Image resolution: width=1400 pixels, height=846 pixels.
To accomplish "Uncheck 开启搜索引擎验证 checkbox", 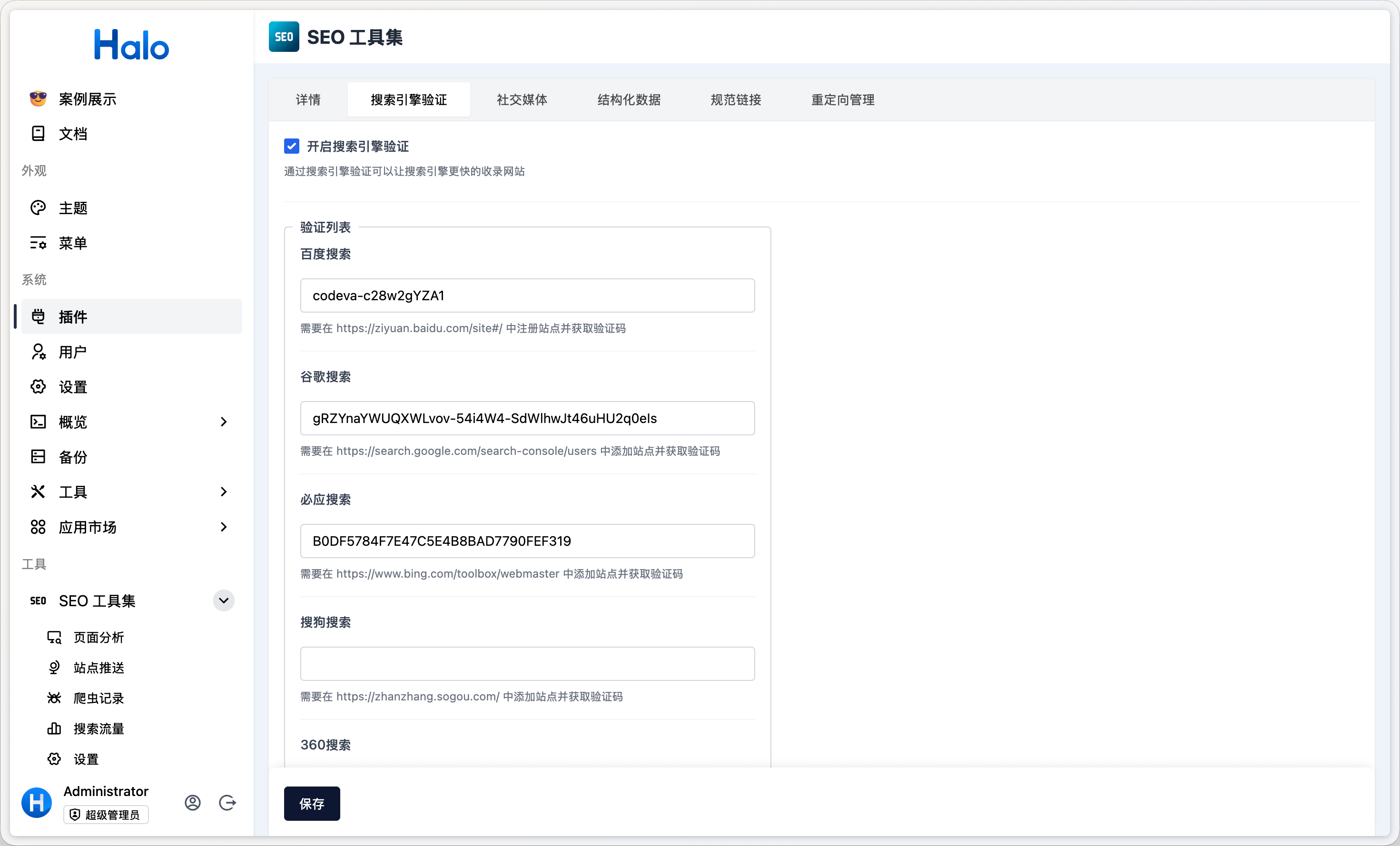I will [x=292, y=147].
